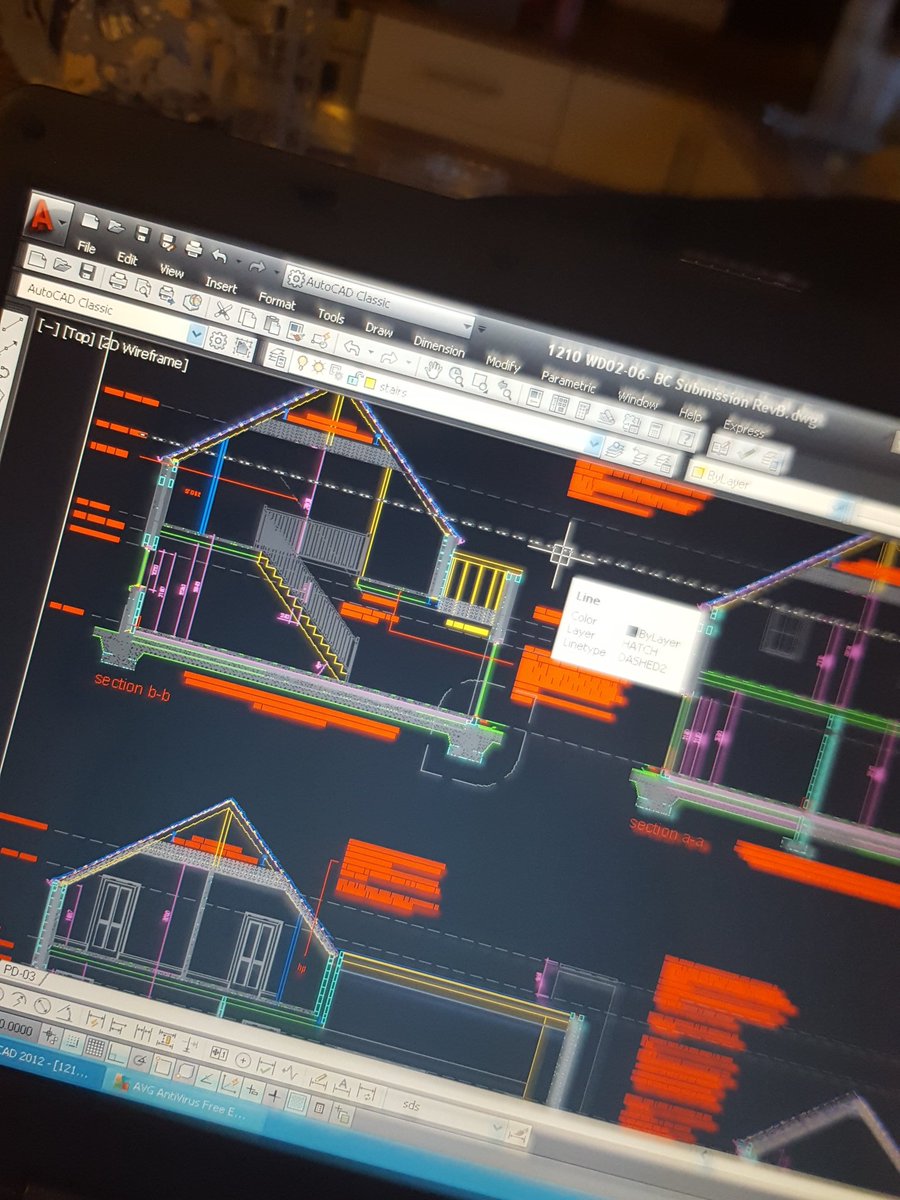Image resolution: width=900 pixels, height=1200 pixels.
Task: Click Zoom Window icon
Action: click(x=480, y=382)
